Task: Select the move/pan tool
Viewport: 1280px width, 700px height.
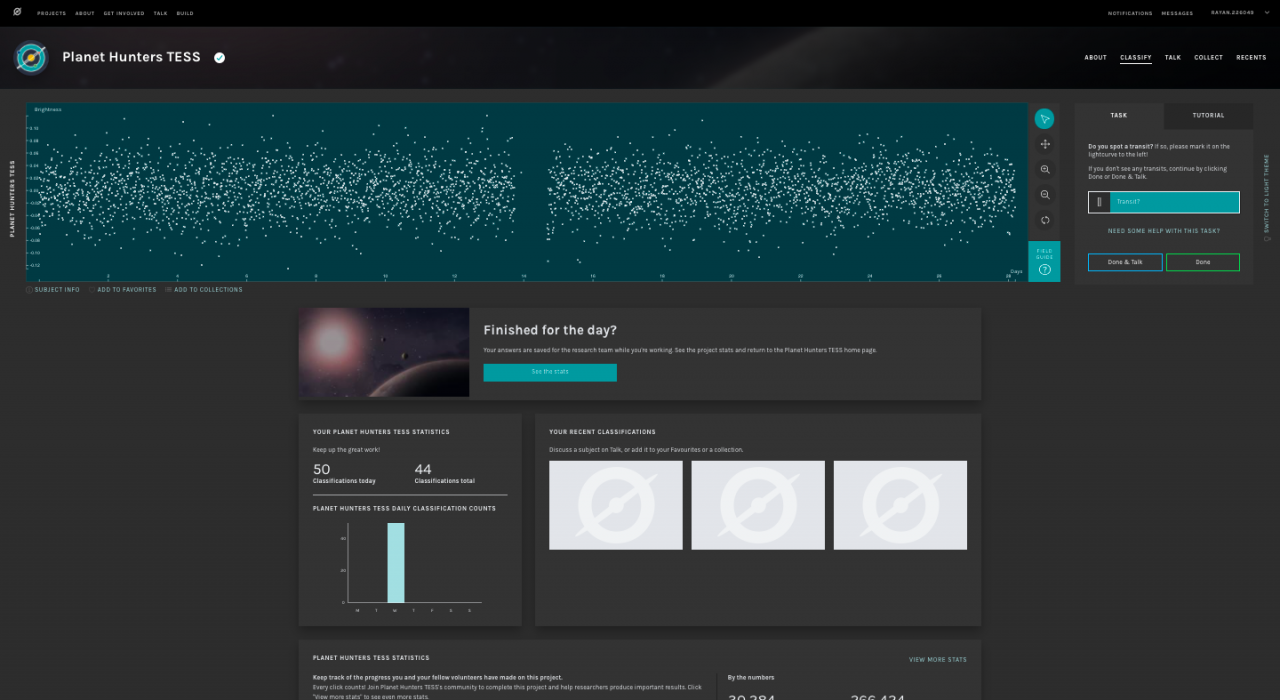Action: click(1044, 145)
